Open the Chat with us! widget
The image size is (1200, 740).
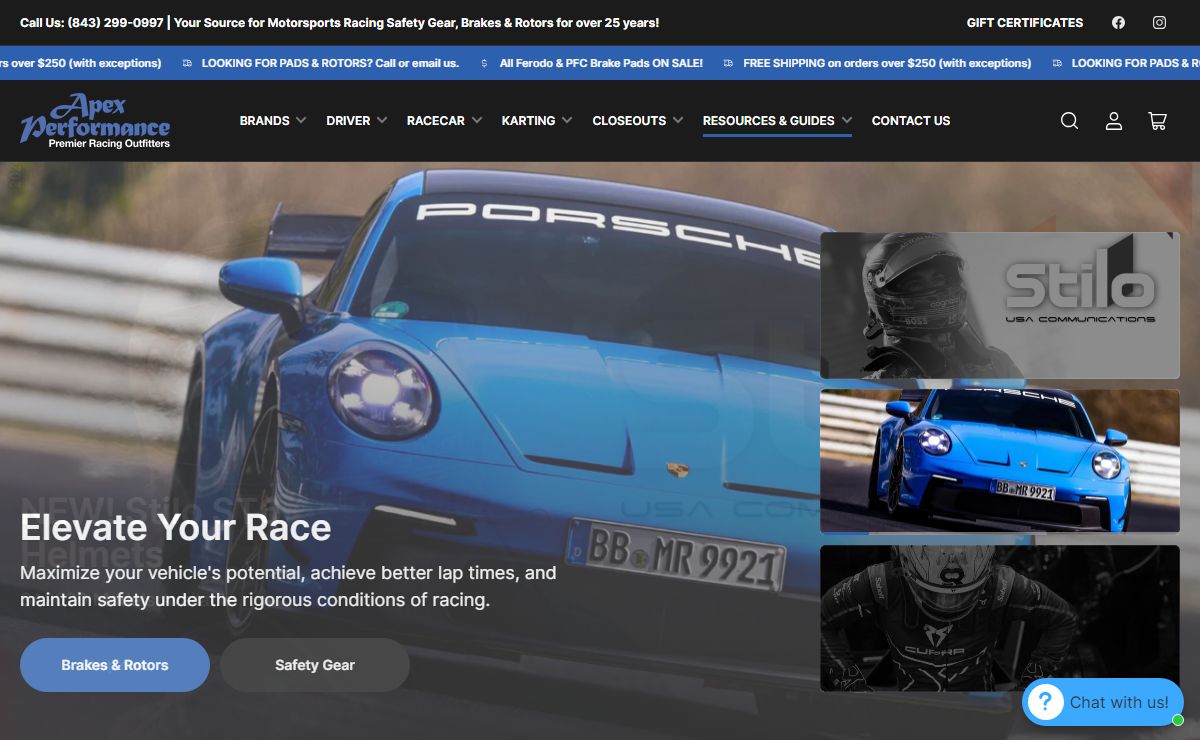1103,702
